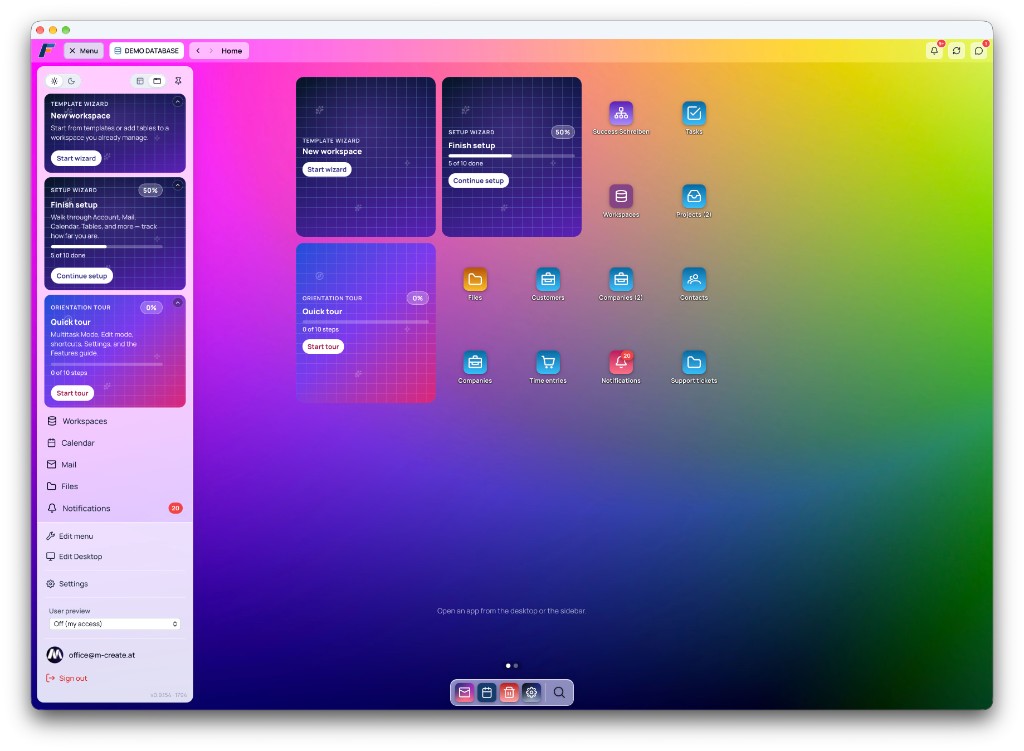Open the Contacts desktop app icon
1024x751 pixels.
tap(694, 280)
